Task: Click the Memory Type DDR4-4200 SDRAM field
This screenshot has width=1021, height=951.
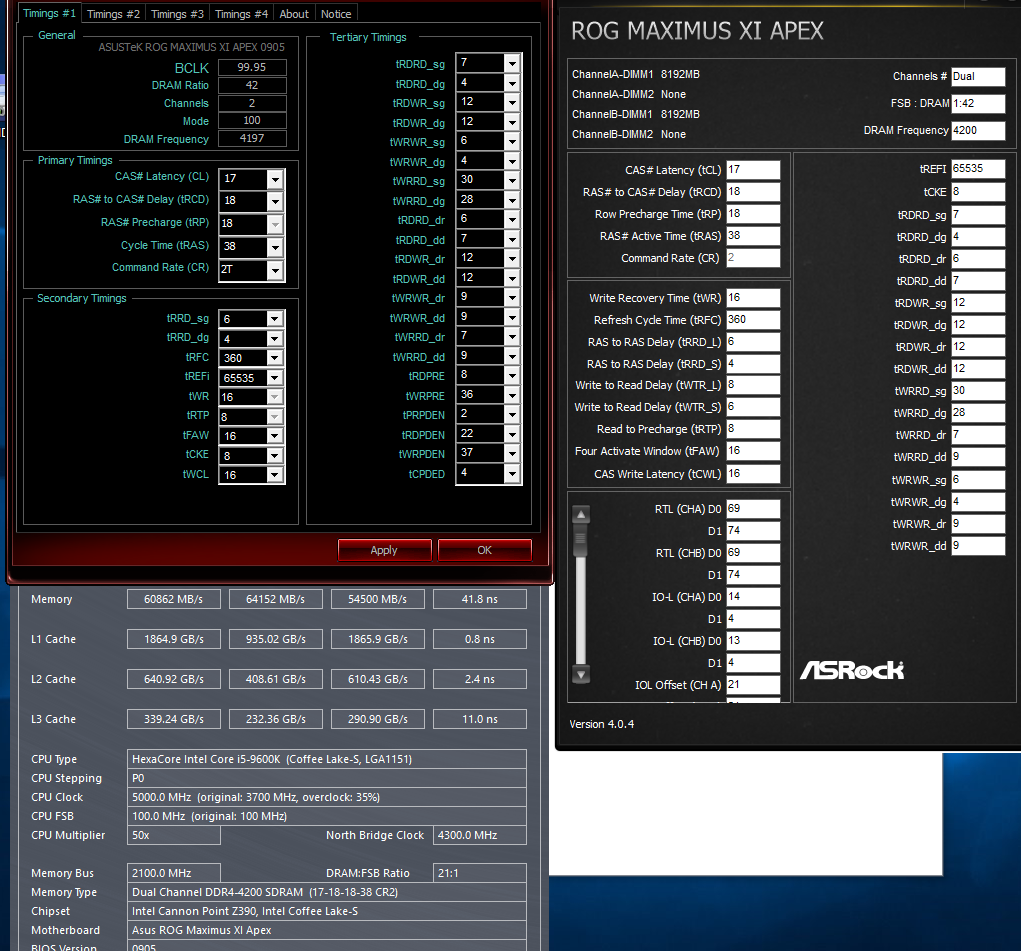Action: coord(327,892)
